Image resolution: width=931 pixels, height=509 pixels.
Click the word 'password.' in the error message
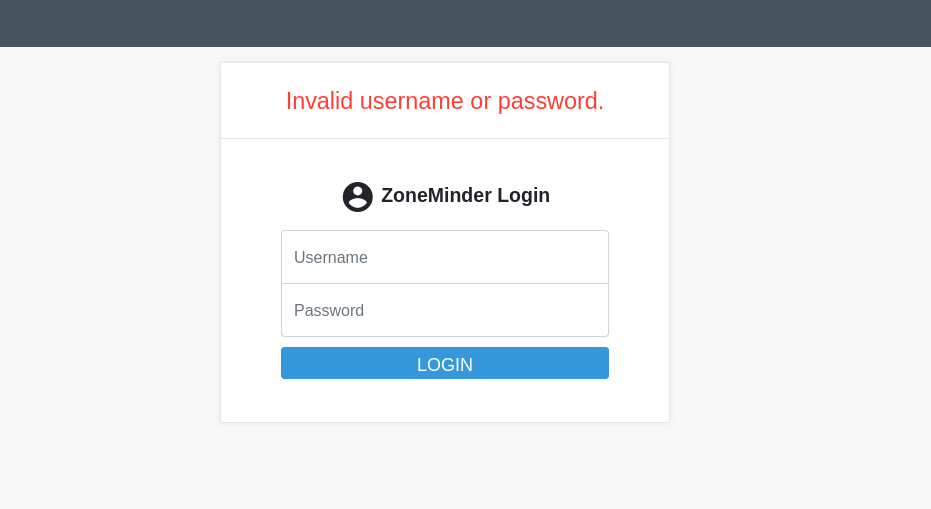point(551,101)
